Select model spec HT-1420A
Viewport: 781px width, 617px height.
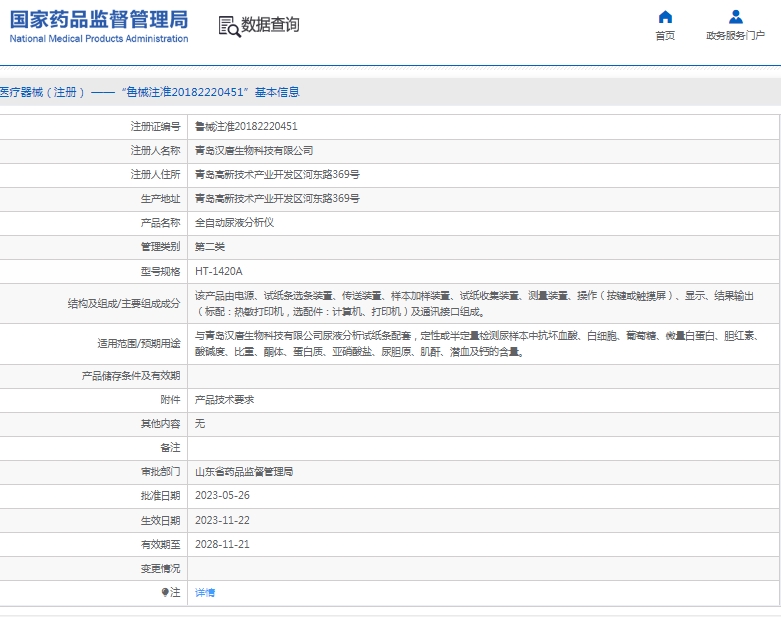click(x=219, y=271)
